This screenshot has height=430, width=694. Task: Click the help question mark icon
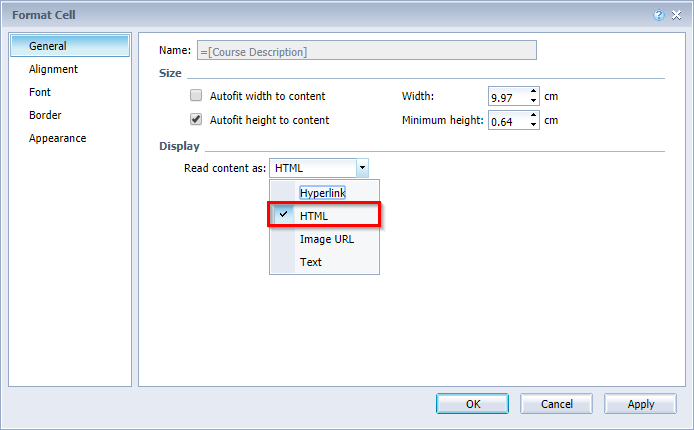[659, 16]
